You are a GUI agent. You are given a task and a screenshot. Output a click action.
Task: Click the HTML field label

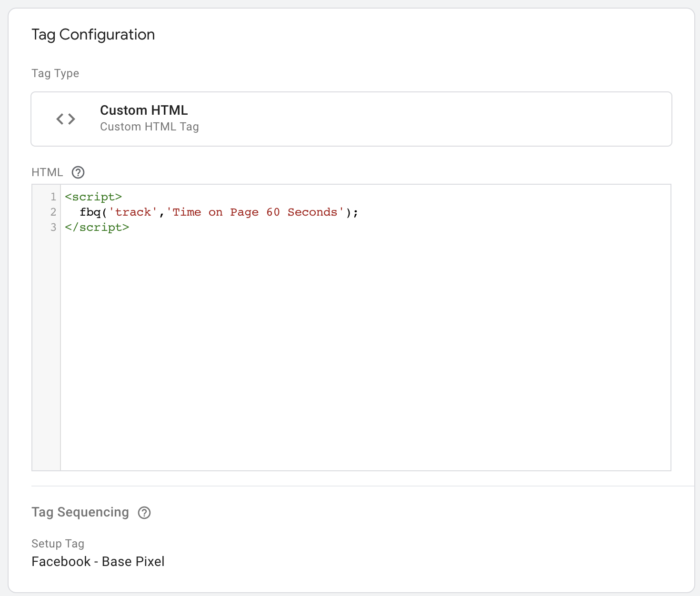[x=47, y=172]
